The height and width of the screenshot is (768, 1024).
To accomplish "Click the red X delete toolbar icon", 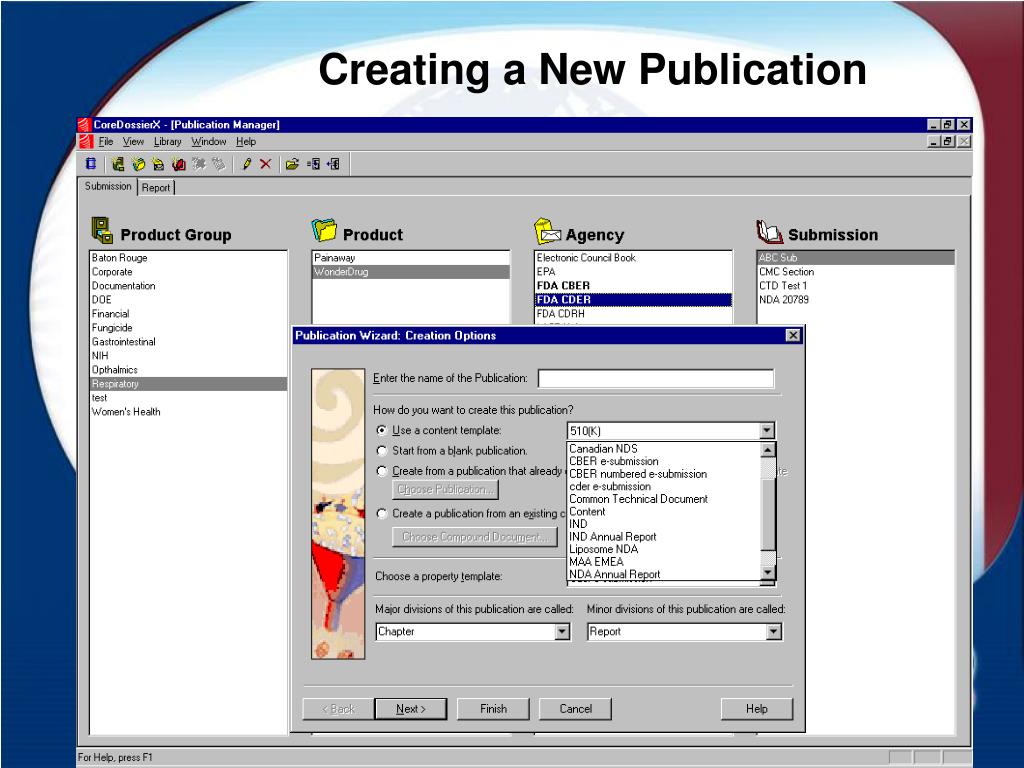I will click(266, 164).
